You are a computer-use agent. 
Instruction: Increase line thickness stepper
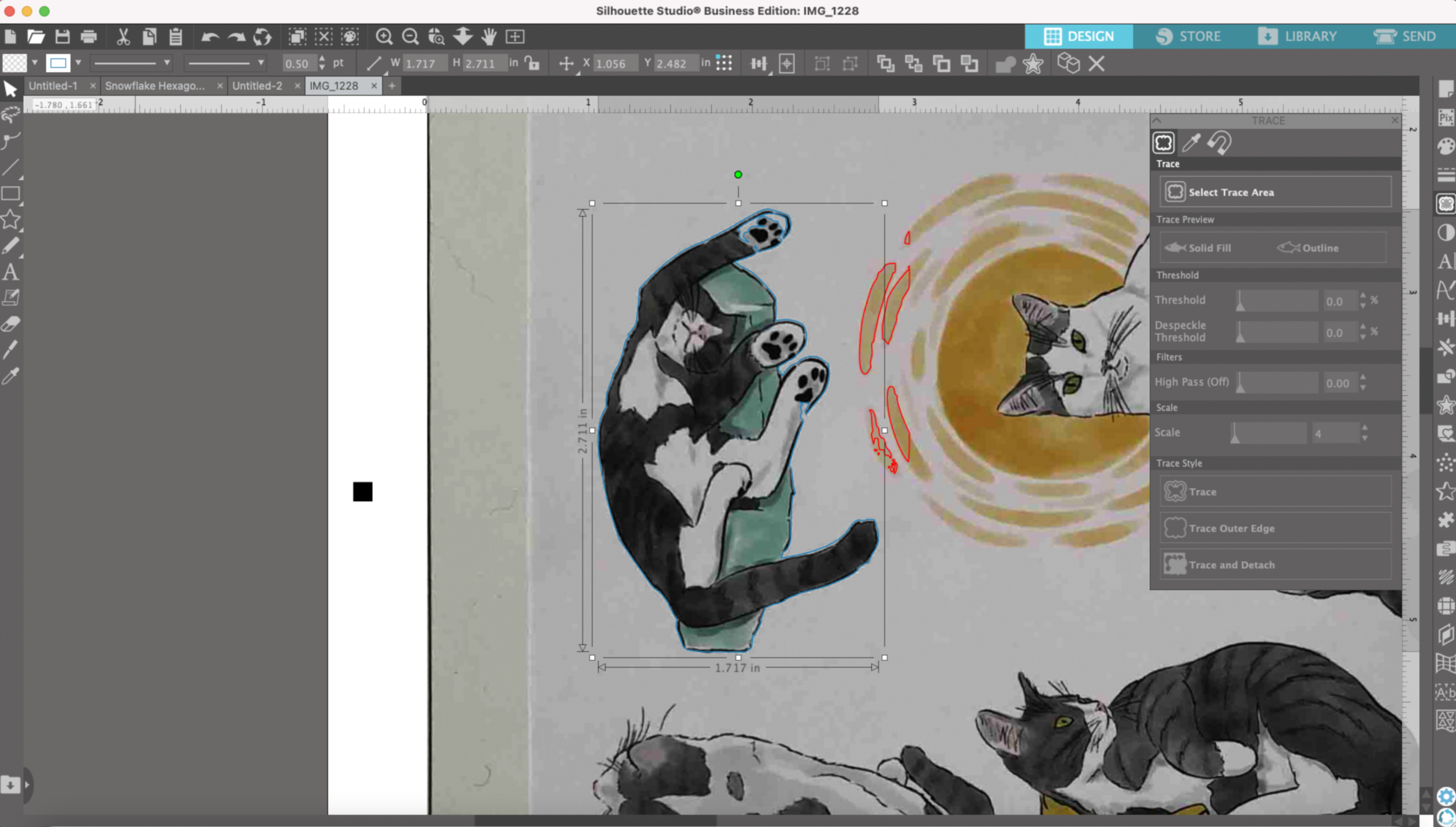322,59
